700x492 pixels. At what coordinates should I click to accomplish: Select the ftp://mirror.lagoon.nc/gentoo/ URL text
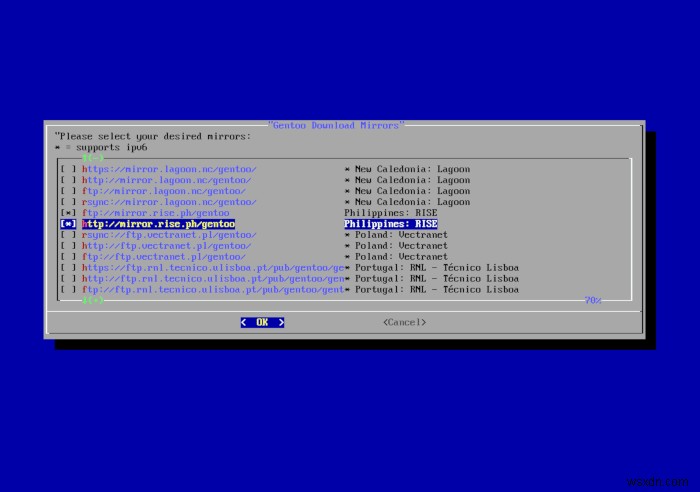[x=164, y=191]
